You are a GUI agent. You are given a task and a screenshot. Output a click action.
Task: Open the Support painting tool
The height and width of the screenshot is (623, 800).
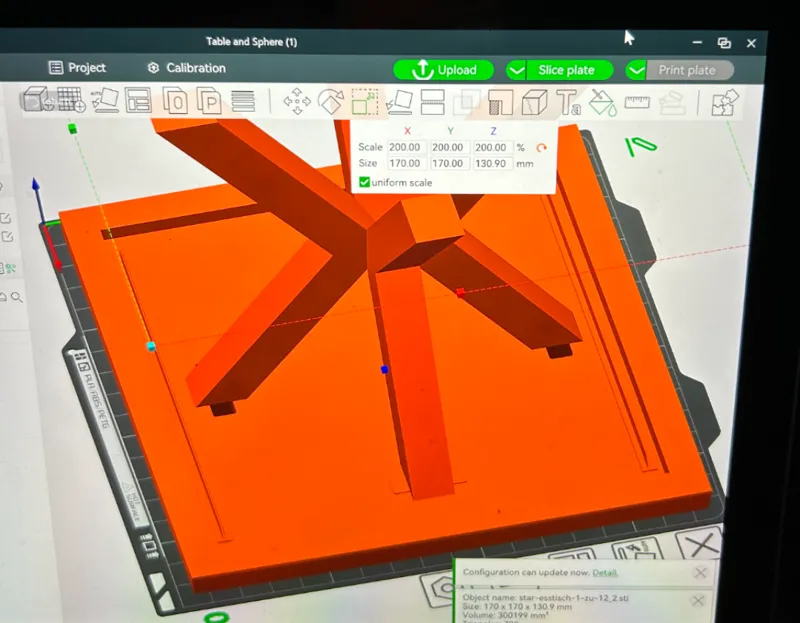point(500,103)
